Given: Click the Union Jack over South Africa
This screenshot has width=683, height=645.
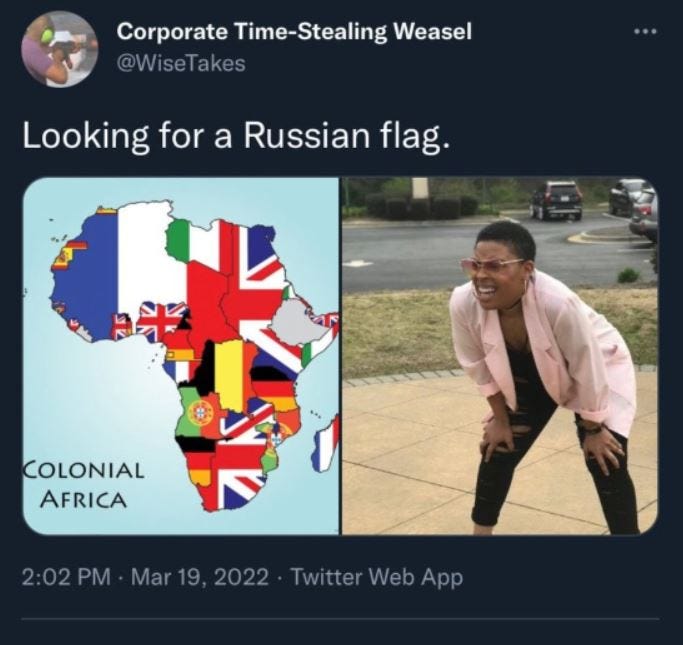Looking at the screenshot, I should click(233, 477).
